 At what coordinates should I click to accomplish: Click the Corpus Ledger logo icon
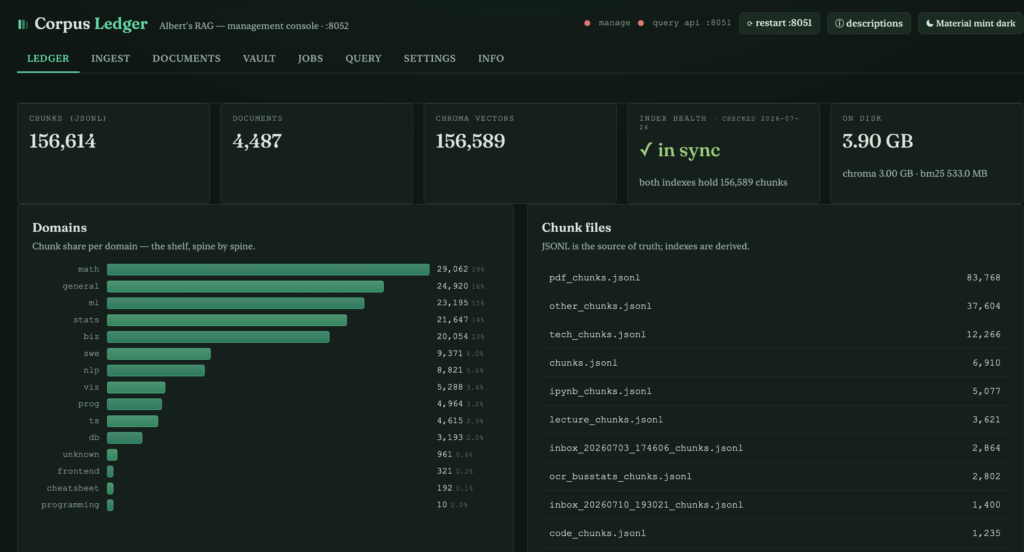tap(23, 24)
